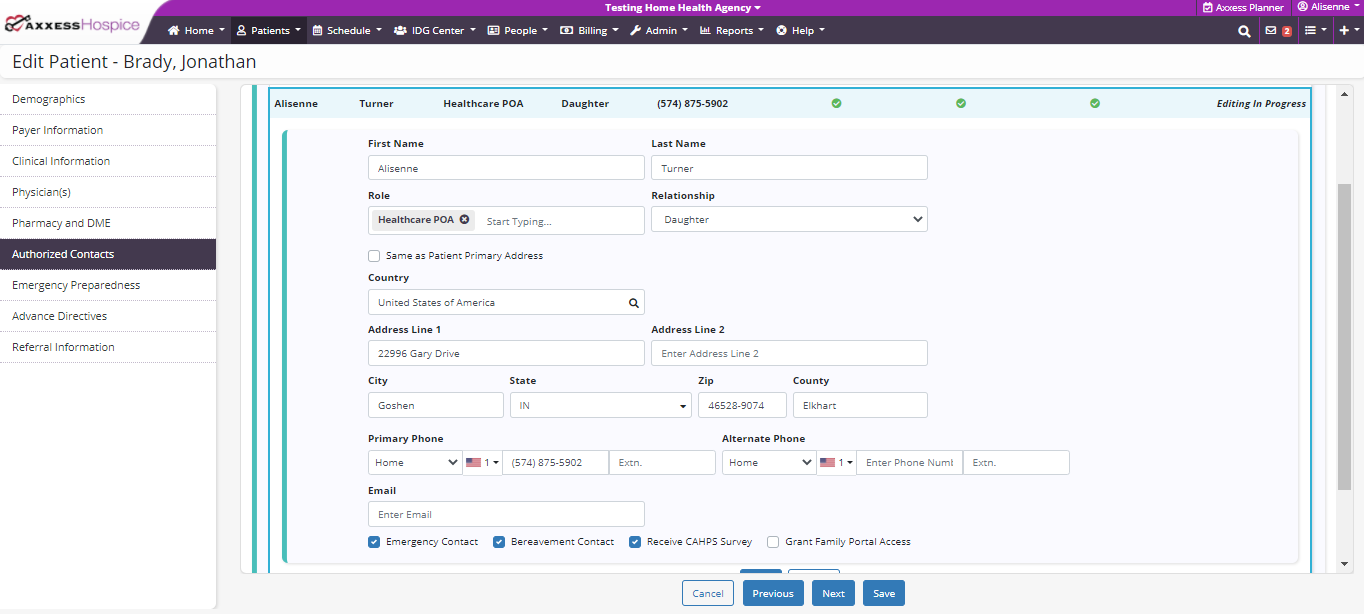The height and width of the screenshot is (614, 1364).
Task: Open the Relationship dropdown
Action: pos(789,220)
